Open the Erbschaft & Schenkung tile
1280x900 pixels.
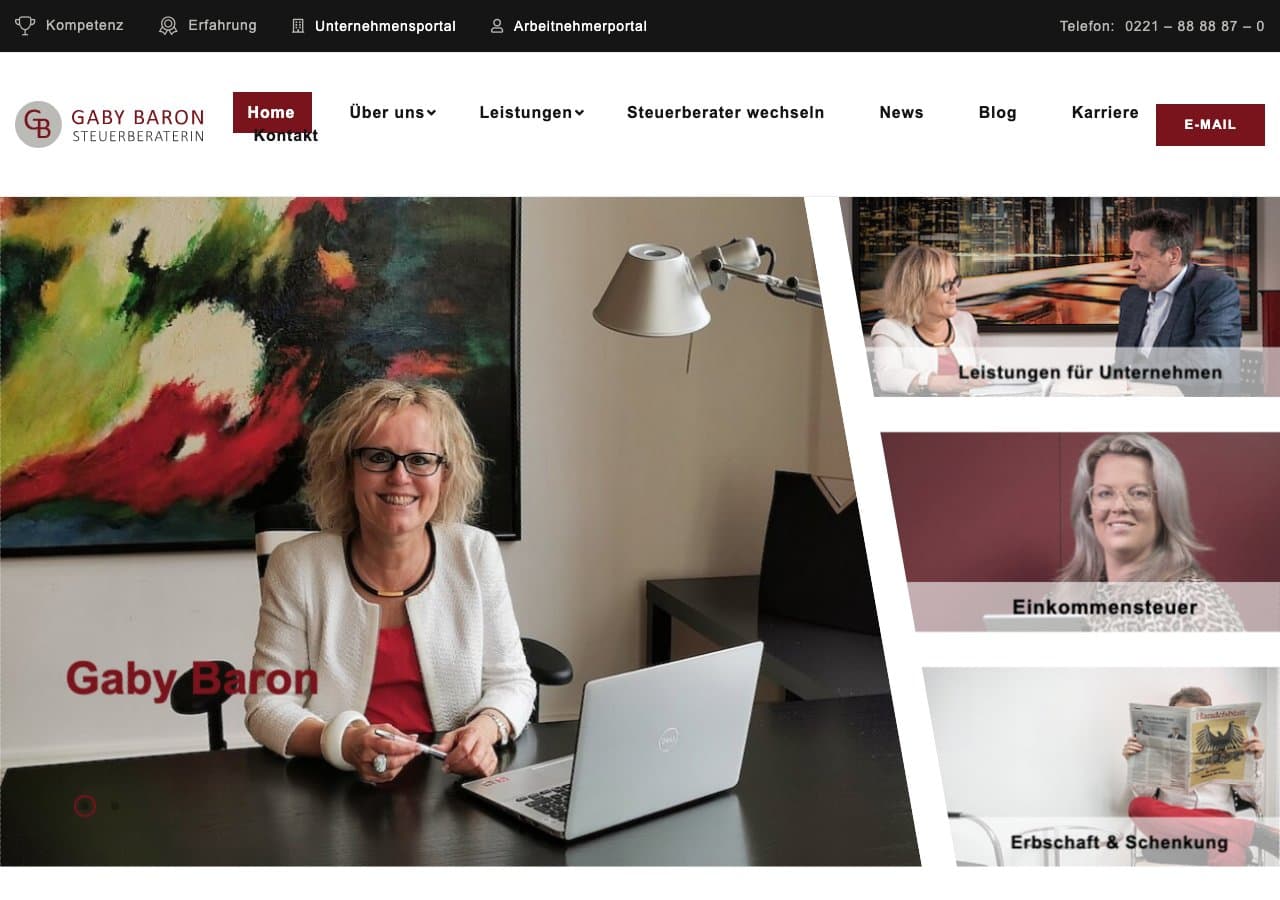[1100, 766]
